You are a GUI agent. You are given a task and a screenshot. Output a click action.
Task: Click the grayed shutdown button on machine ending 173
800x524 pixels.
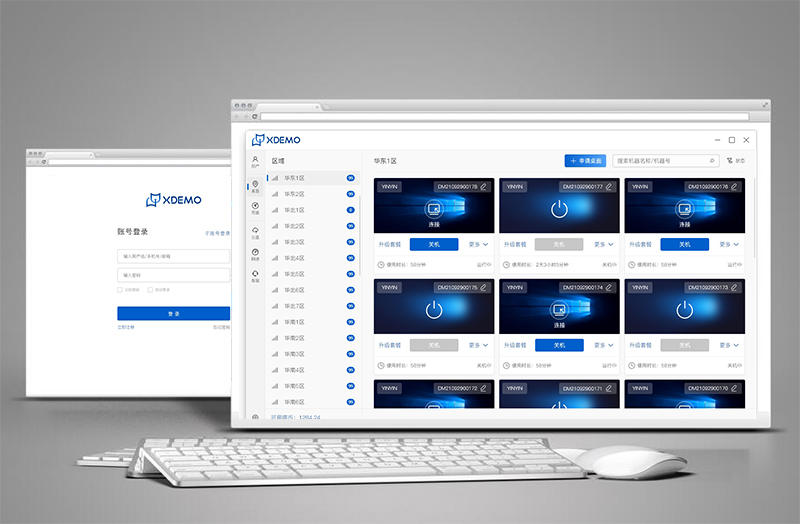tap(684, 345)
